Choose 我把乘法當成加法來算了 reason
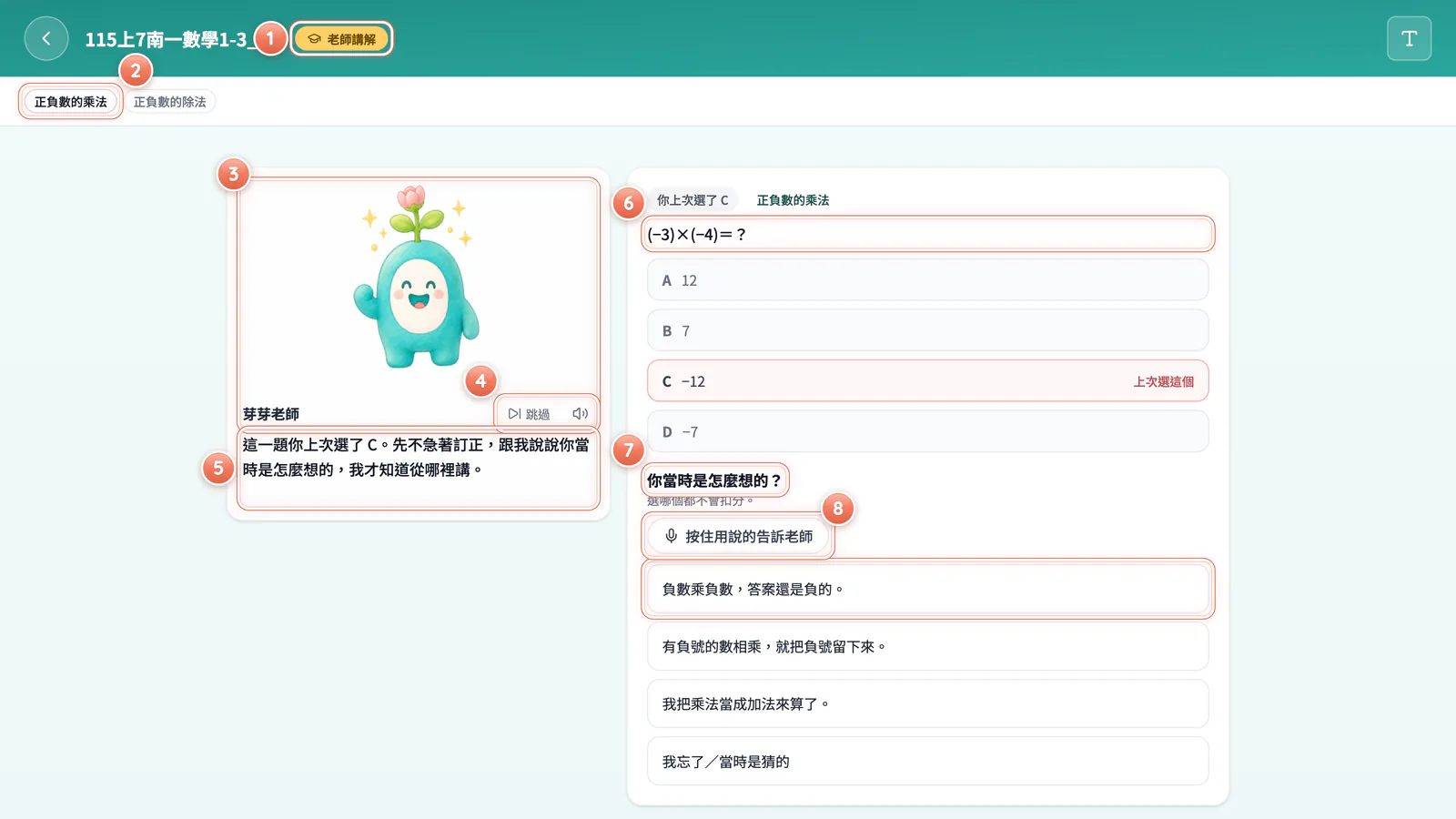 927,704
